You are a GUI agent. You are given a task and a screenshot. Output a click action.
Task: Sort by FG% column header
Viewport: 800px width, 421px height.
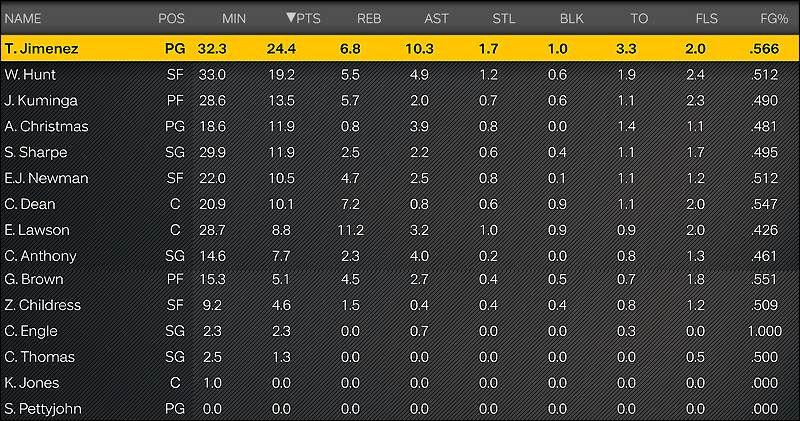pos(774,19)
